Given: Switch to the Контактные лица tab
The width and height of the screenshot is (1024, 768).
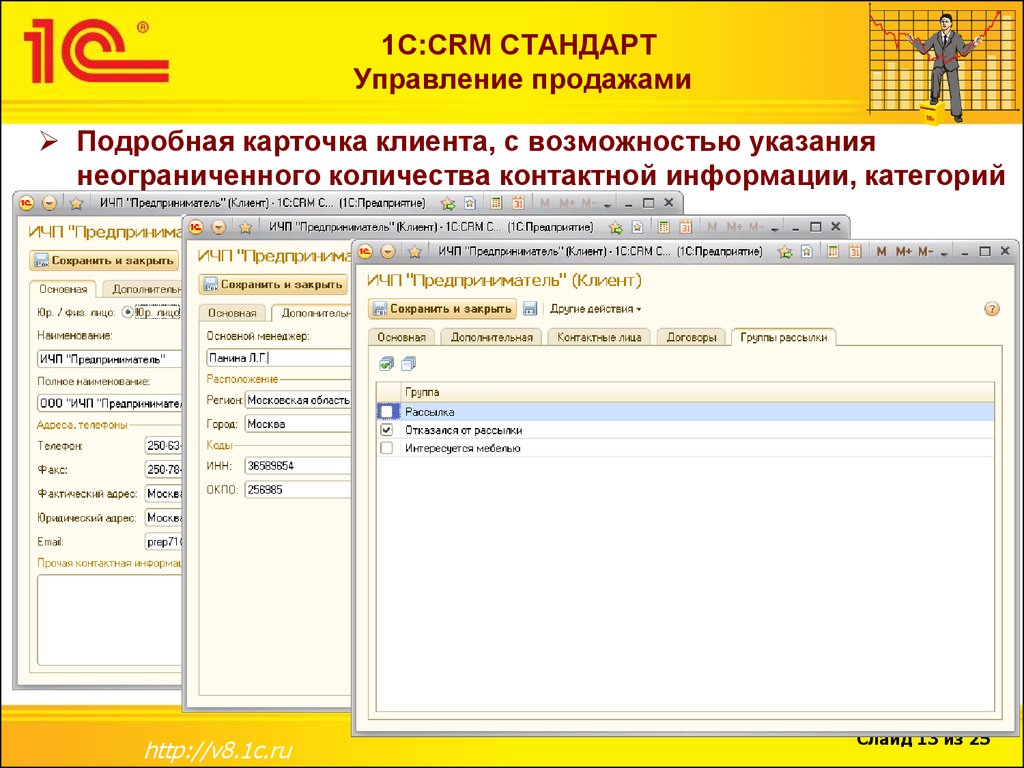Looking at the screenshot, I should coord(599,338).
